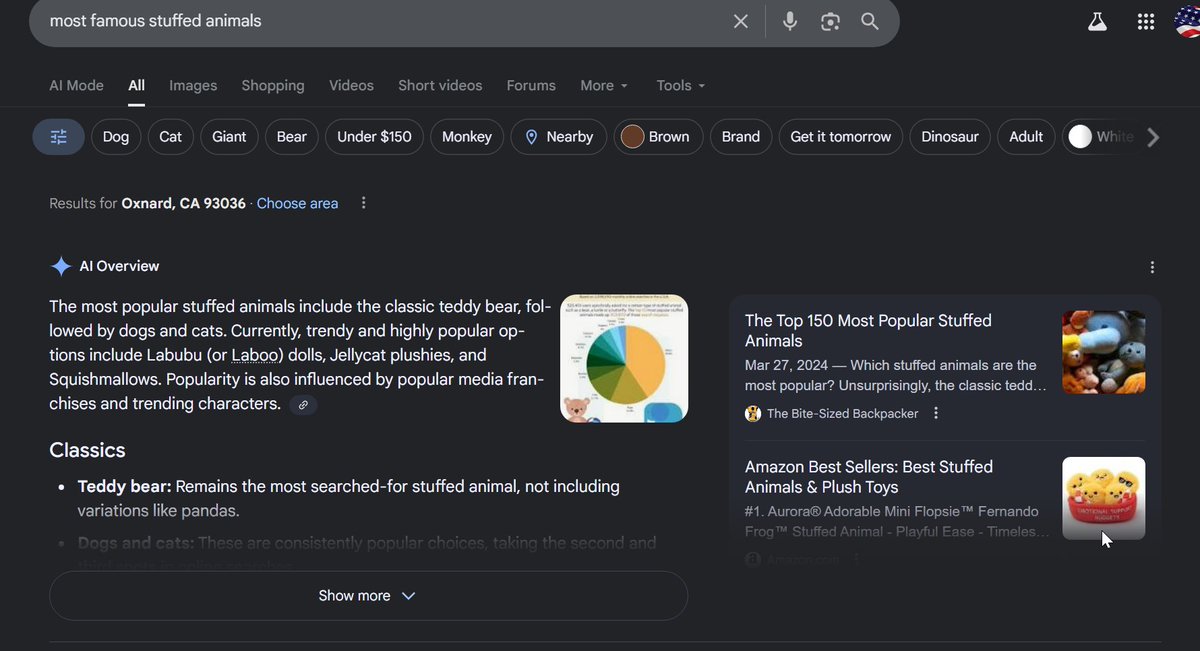Image resolution: width=1200 pixels, height=651 pixels.
Task: Choose the Dinosaur filter chip
Action: tap(950, 137)
